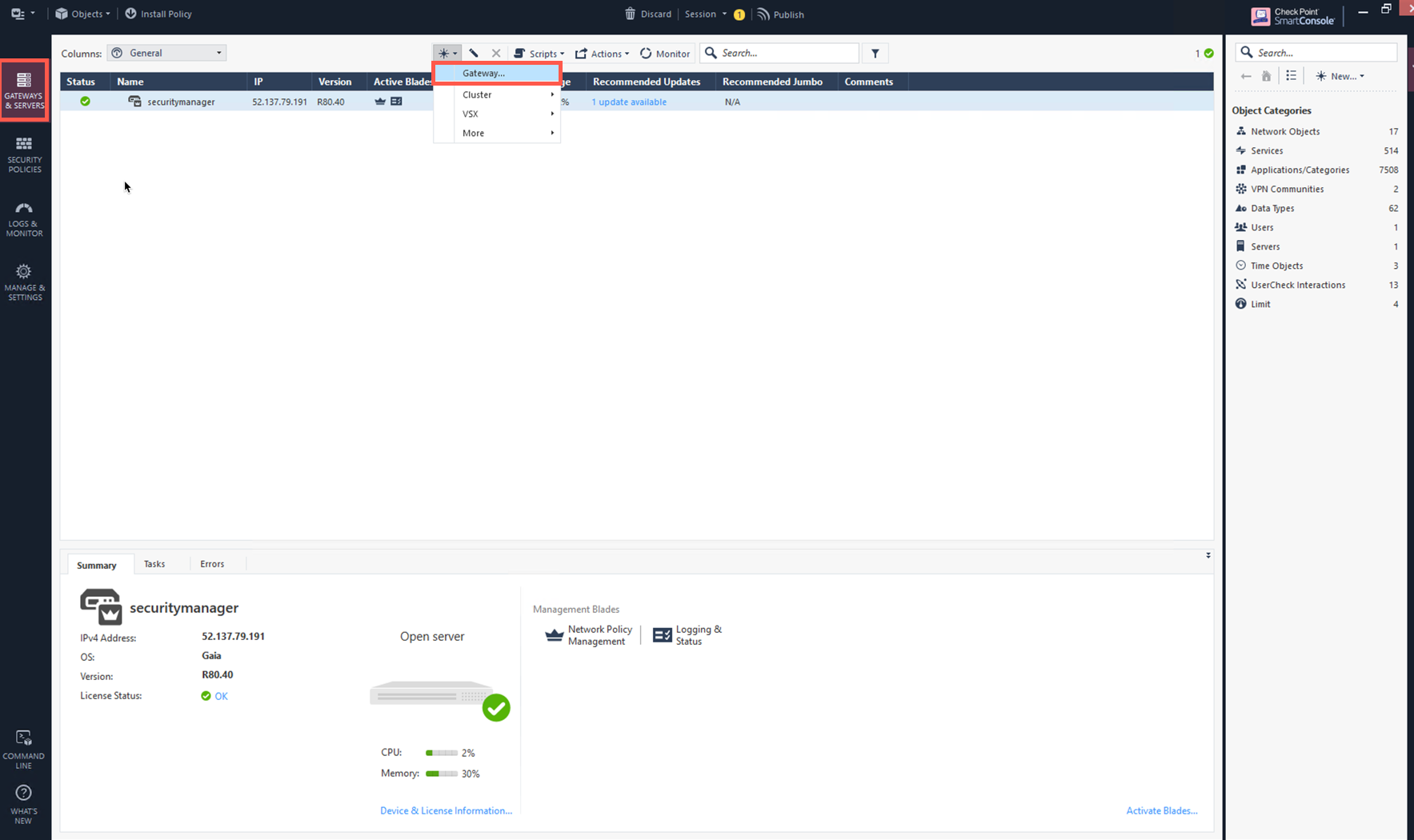Switch to the Tasks tab

pos(154,563)
